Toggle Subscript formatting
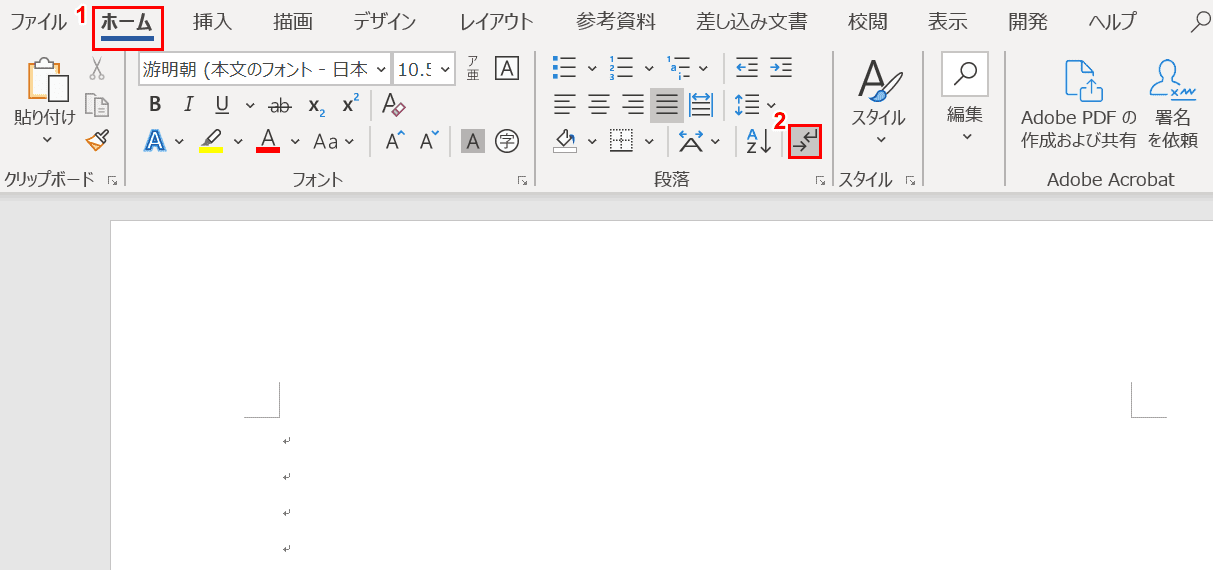 pos(315,105)
